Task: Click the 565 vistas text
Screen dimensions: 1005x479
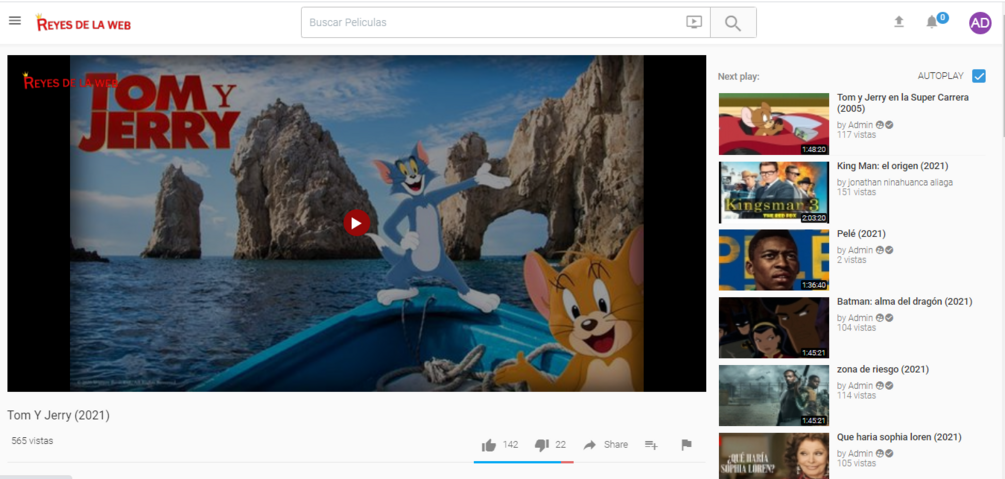Action: pos(32,441)
